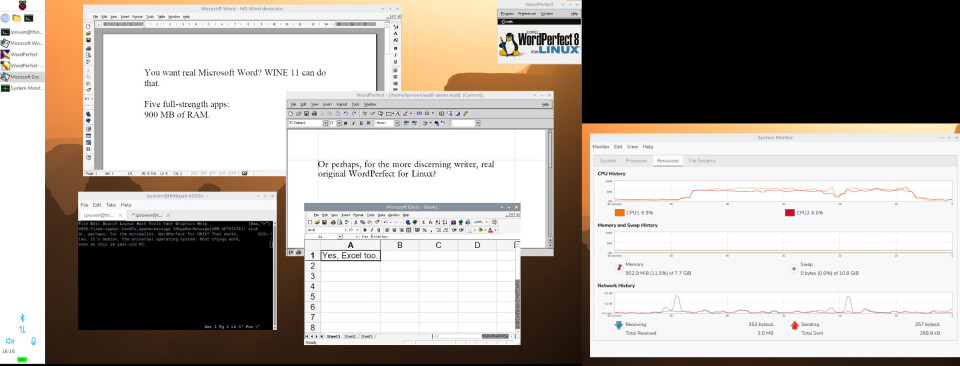Image resolution: width=960 pixels, height=366 pixels.
Task: Open the File menu in Microsoft Word
Action: click(95, 17)
